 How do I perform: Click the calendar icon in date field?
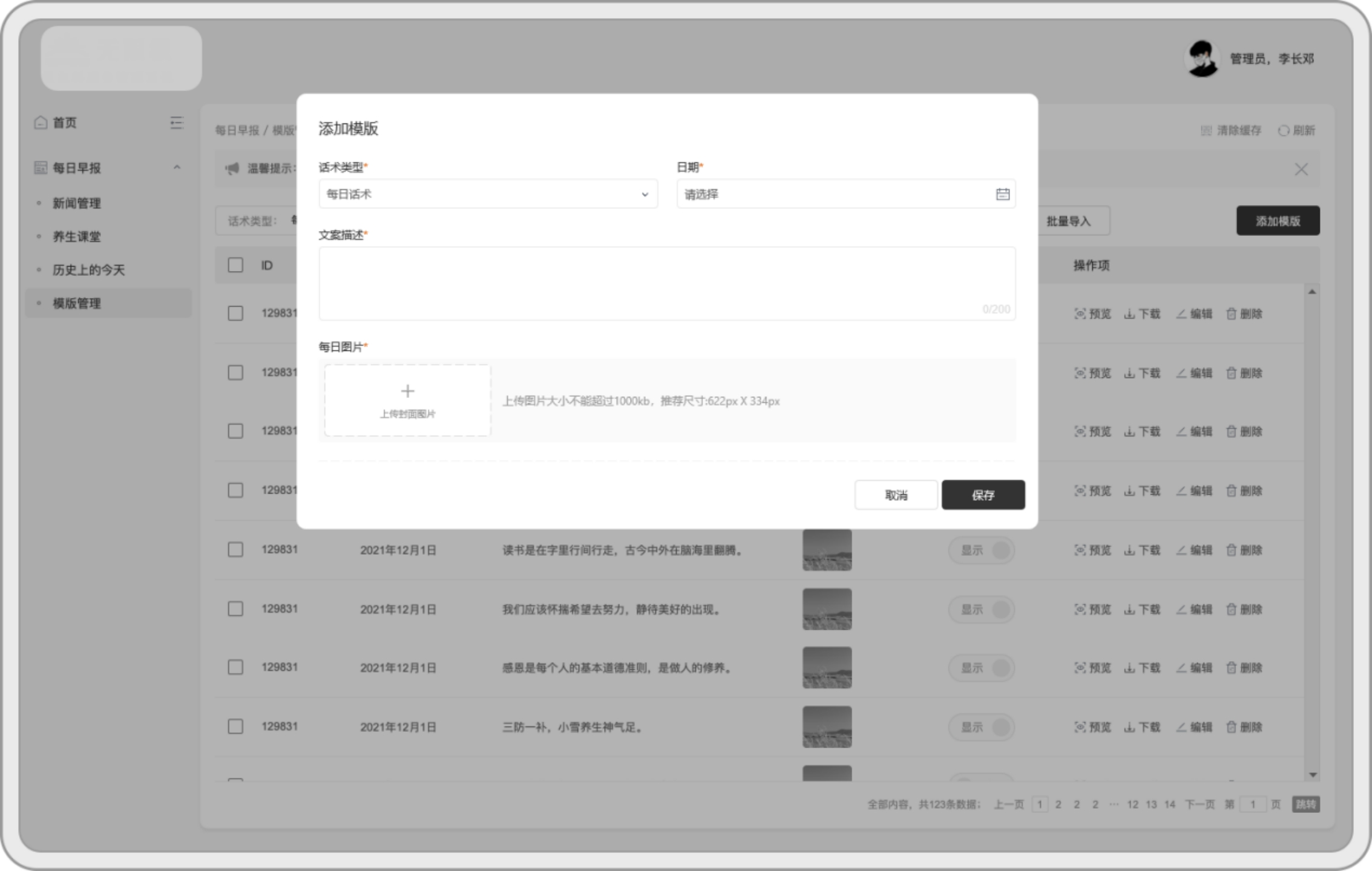(1002, 194)
